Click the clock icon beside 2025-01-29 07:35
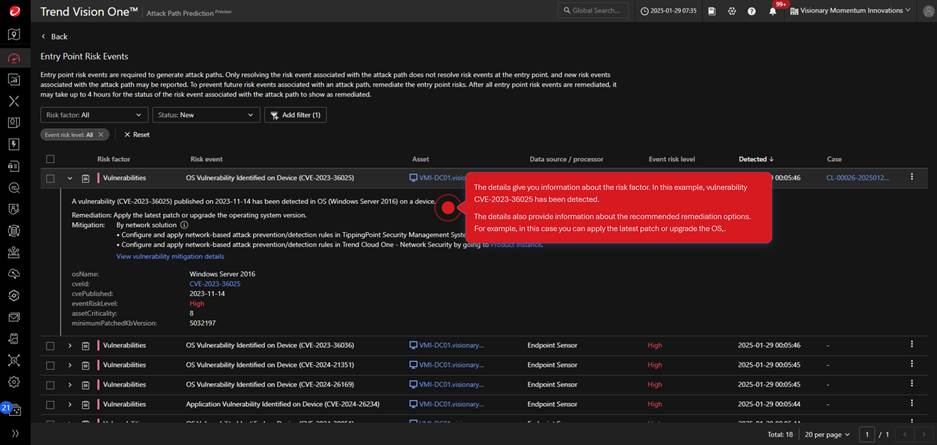 (x=644, y=11)
